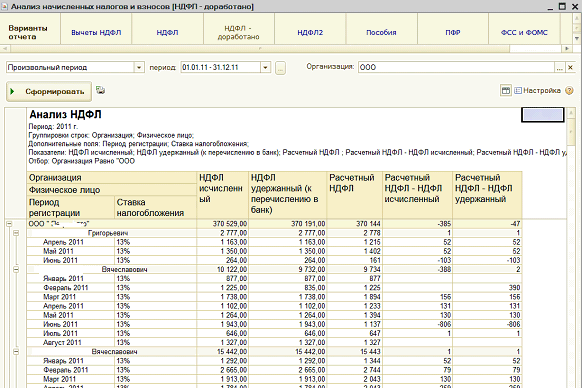Viewport: 583px width, 389px height.
Task: Click the green-arrow Сформировать button
Action: click(49, 91)
